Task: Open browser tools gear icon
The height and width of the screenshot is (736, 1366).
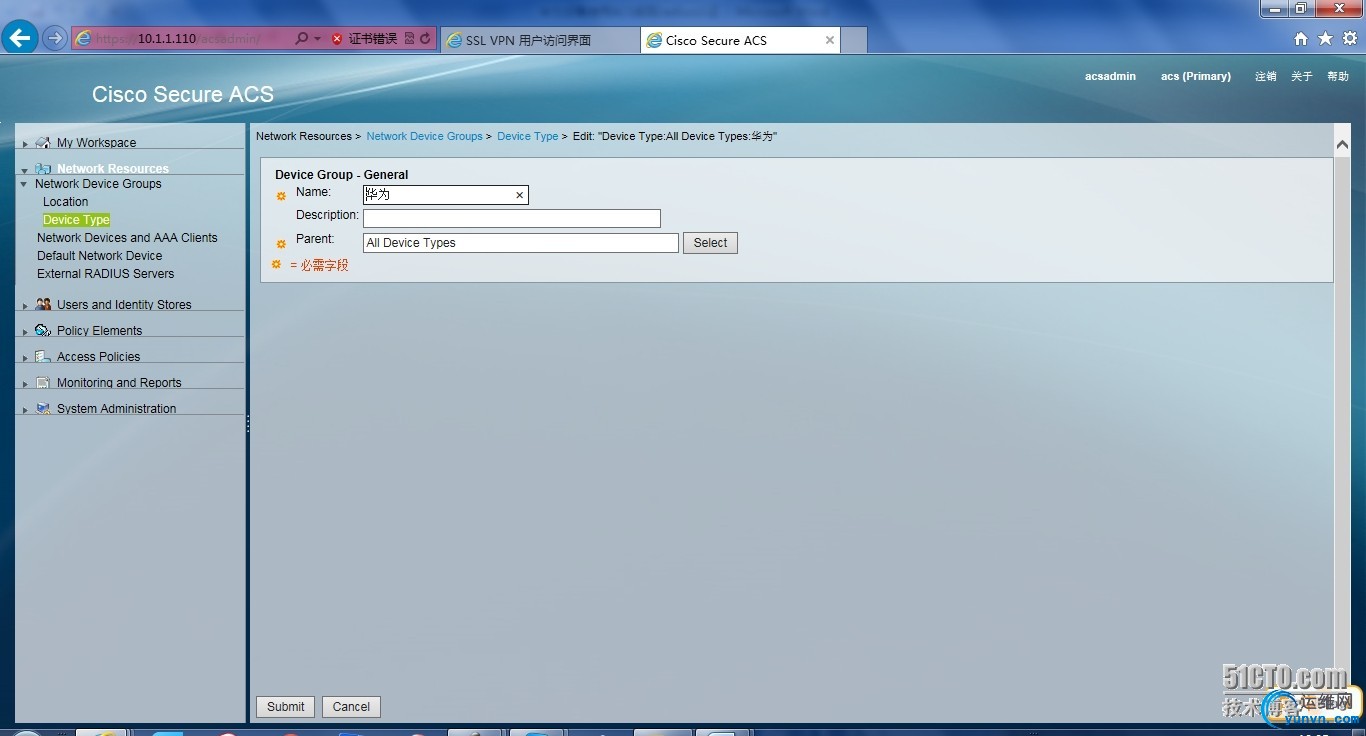Action: (1350, 39)
